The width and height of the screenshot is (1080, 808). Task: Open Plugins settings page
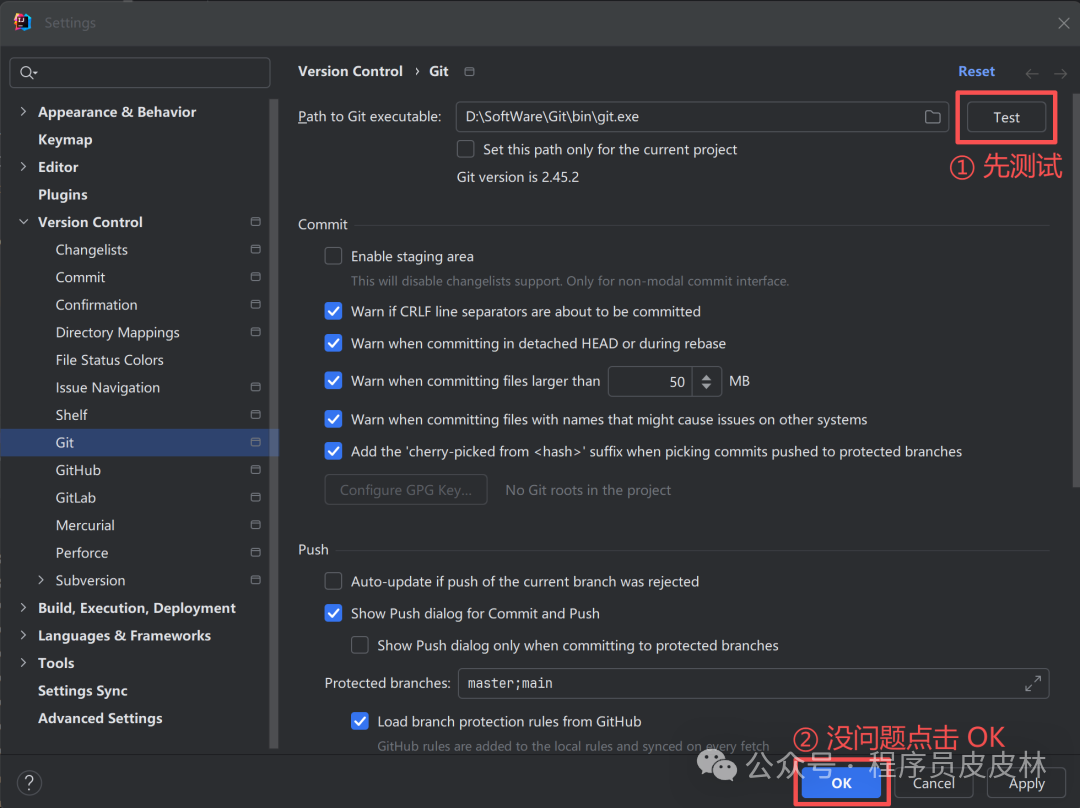pyautogui.click(x=63, y=194)
